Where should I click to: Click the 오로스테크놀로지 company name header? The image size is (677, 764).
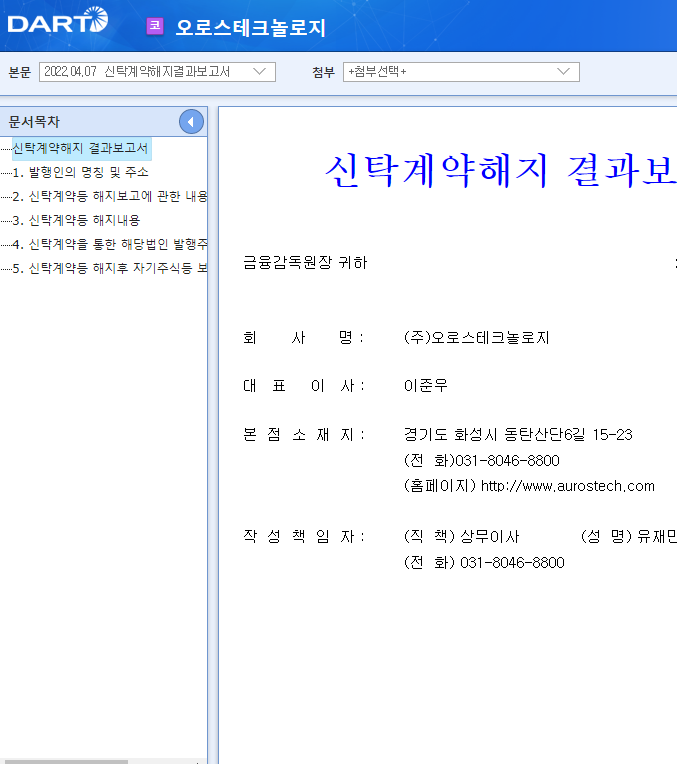pos(251,27)
